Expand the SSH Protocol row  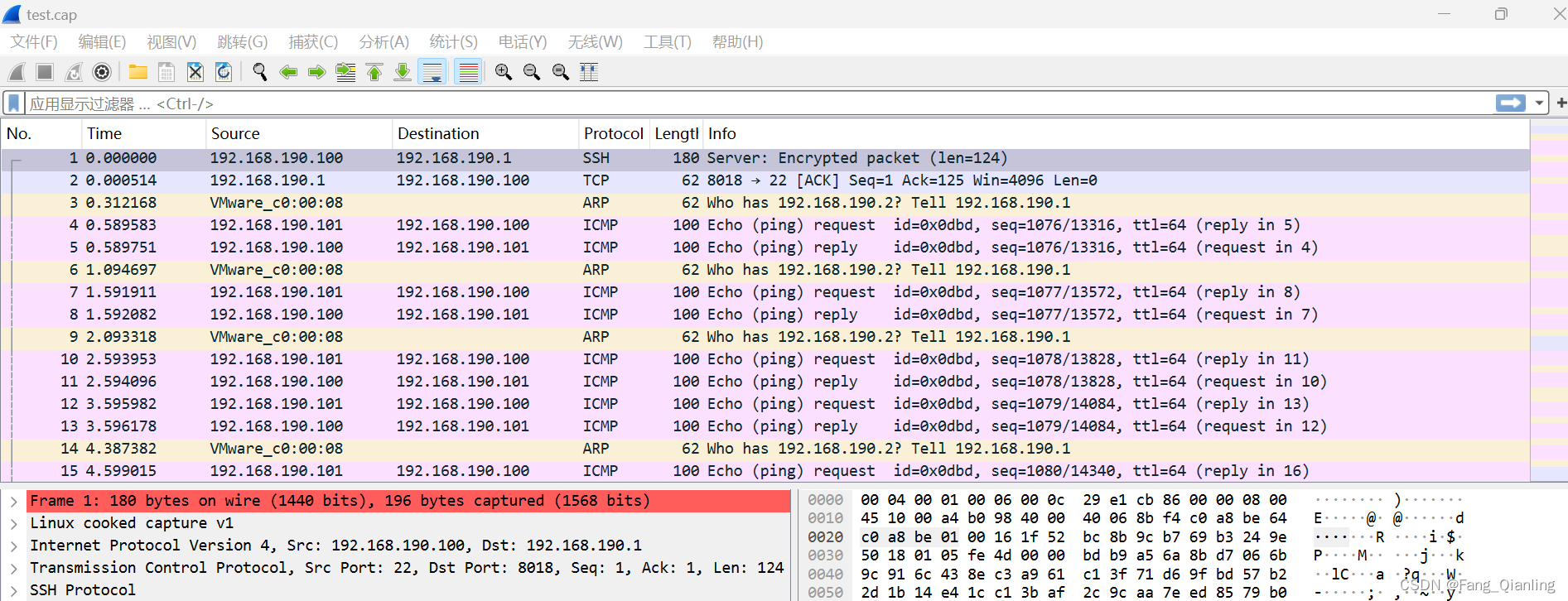(x=14, y=590)
